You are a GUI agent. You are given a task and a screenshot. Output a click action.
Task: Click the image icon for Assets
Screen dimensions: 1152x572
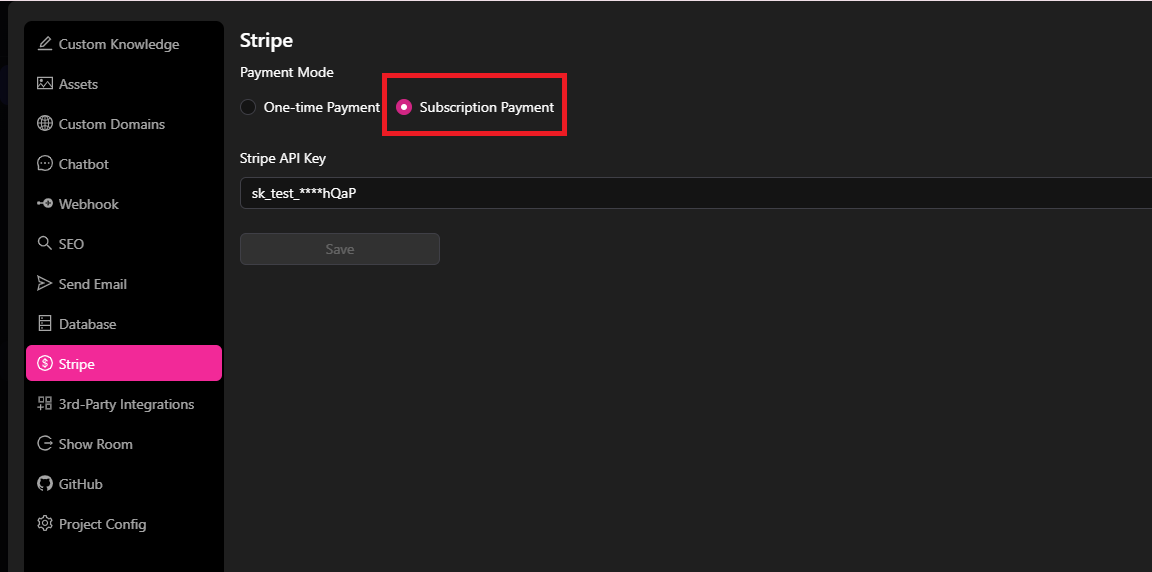click(x=44, y=84)
